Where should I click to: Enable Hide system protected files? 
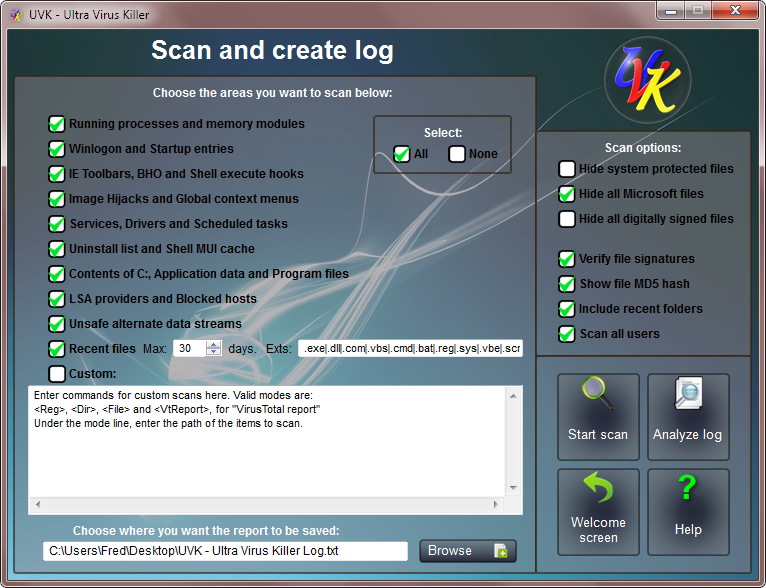pos(567,169)
